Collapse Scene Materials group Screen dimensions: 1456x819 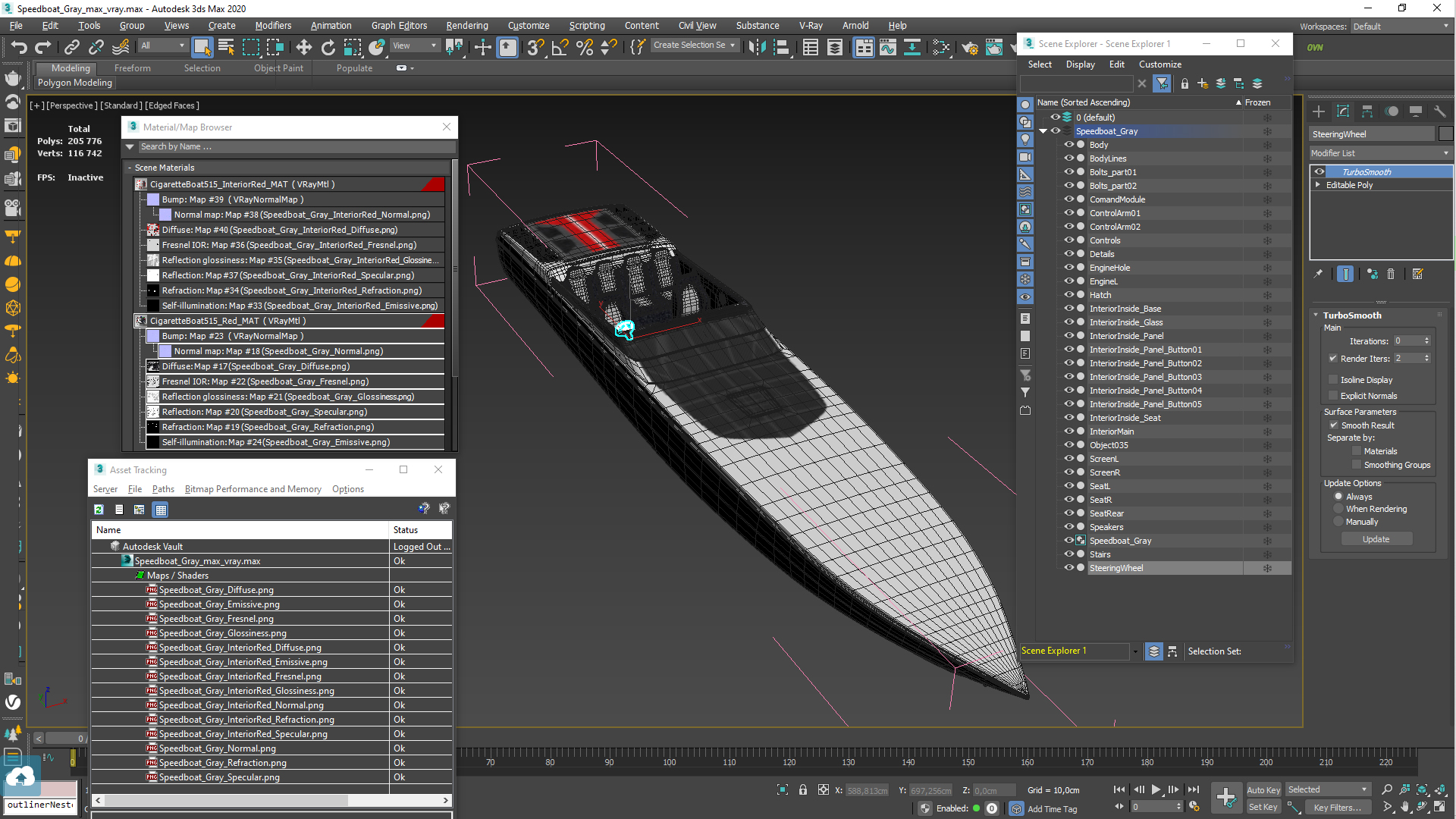pyautogui.click(x=130, y=168)
